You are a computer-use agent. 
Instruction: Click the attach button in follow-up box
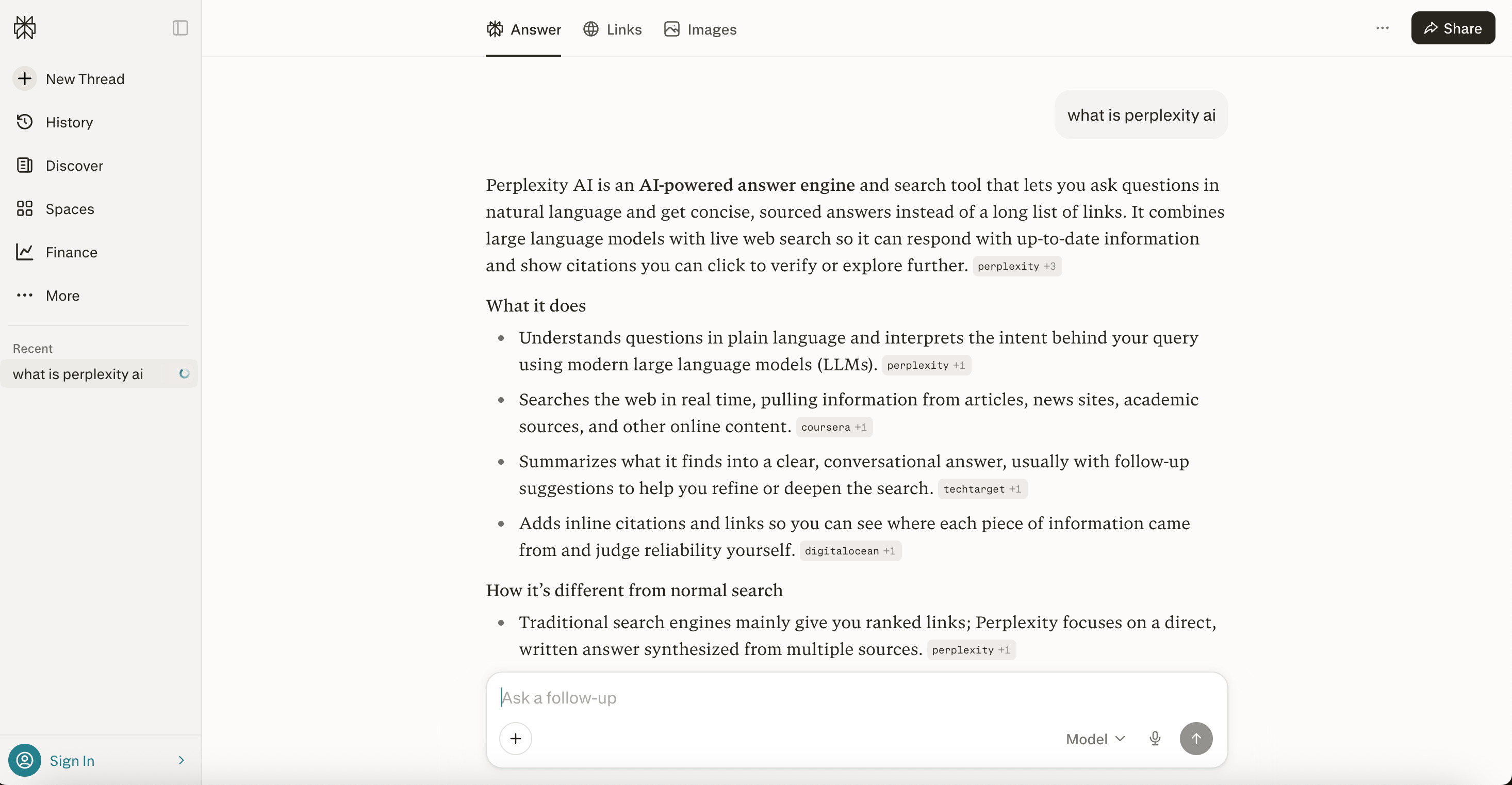515,738
